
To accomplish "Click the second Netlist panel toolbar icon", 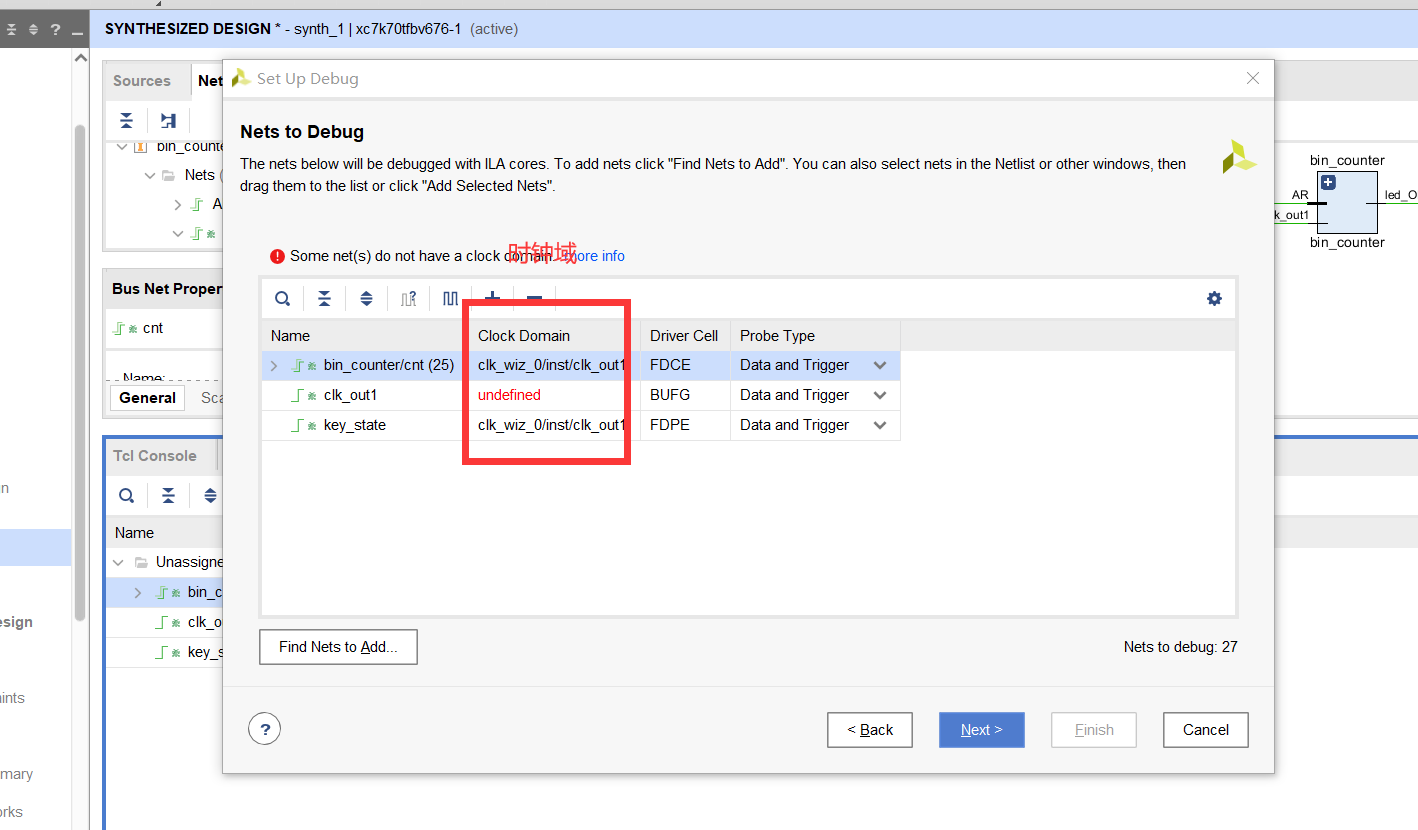I will 168,121.
